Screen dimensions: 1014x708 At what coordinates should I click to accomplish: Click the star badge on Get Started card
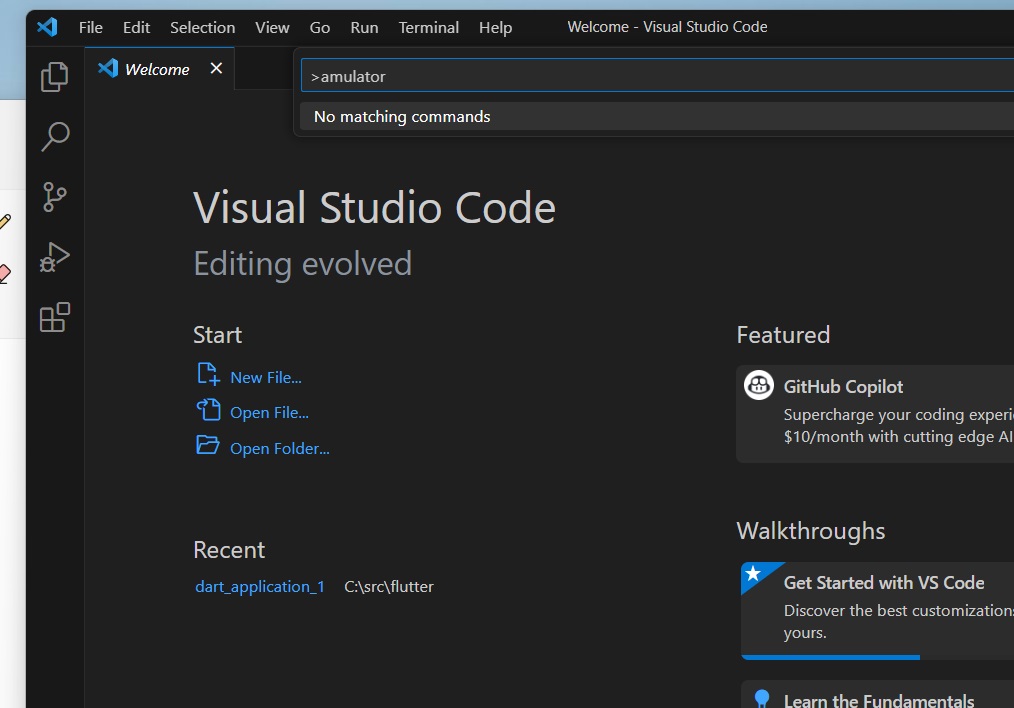(x=753, y=573)
